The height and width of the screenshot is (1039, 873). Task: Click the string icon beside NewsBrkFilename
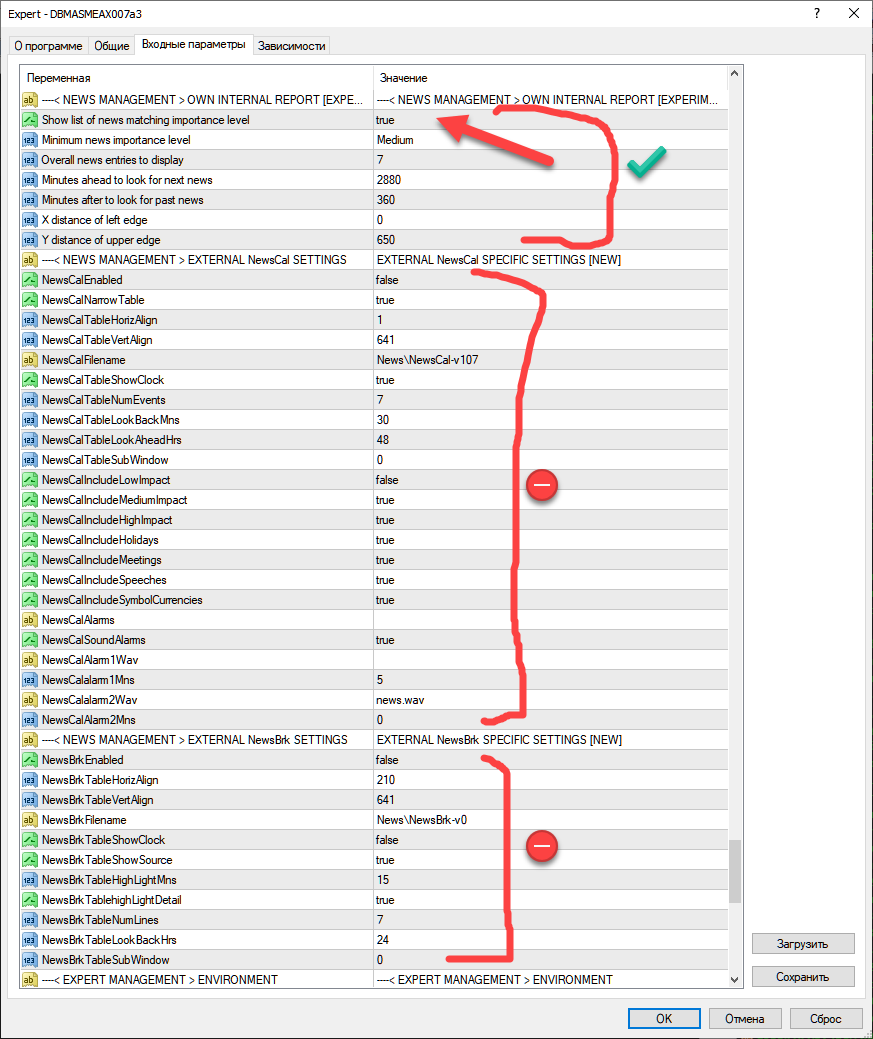29,820
